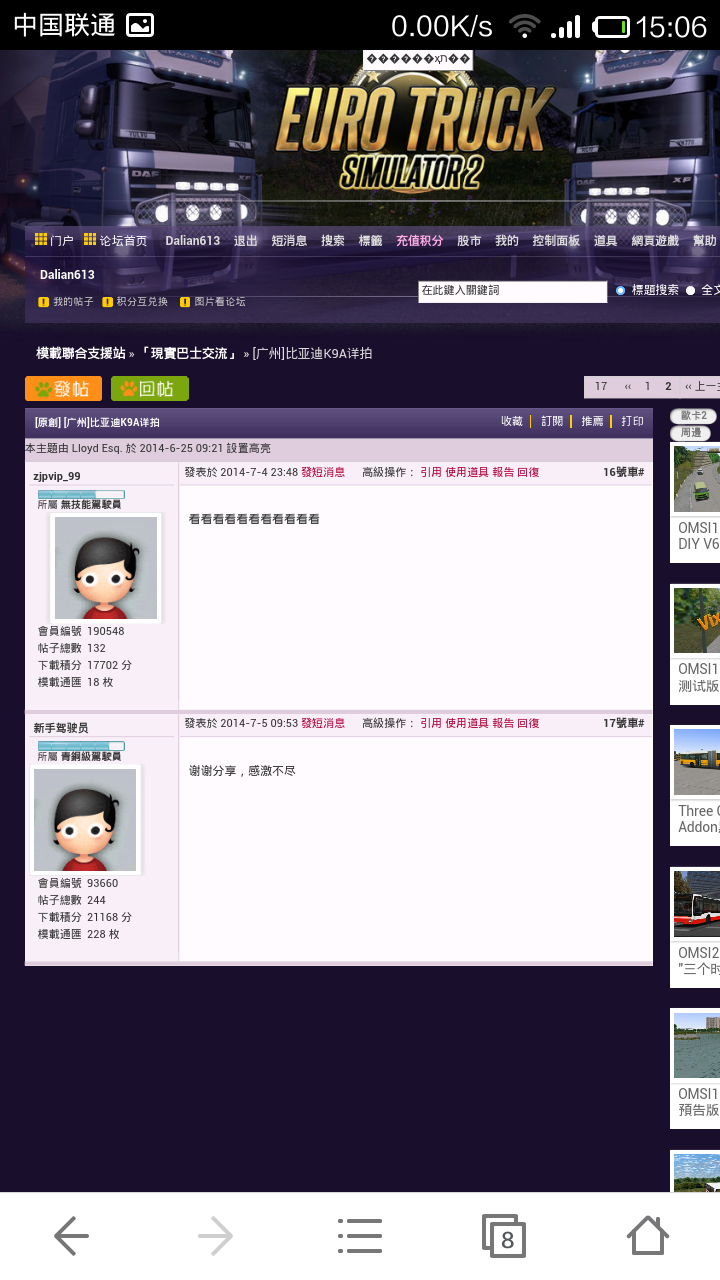Screen dimensions: 720x1280
Task: Click 模載聯合支援站 breadcrumb link
Action: point(81,353)
